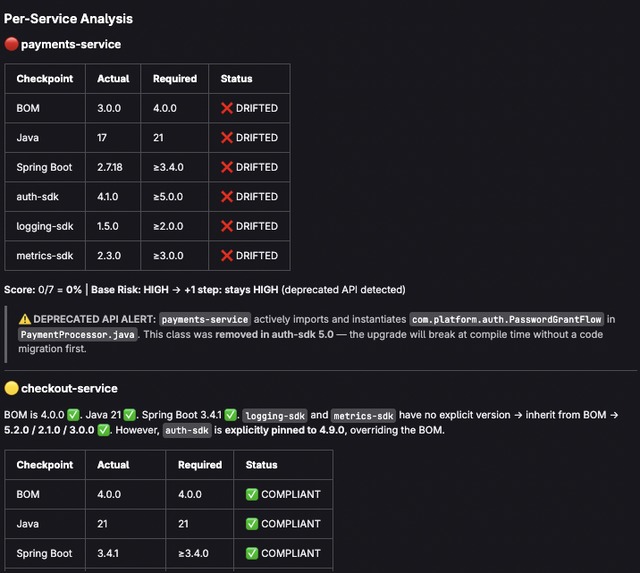Click the green check in the Java COMPLIANT row
This screenshot has width=640, height=573.
(x=252, y=524)
